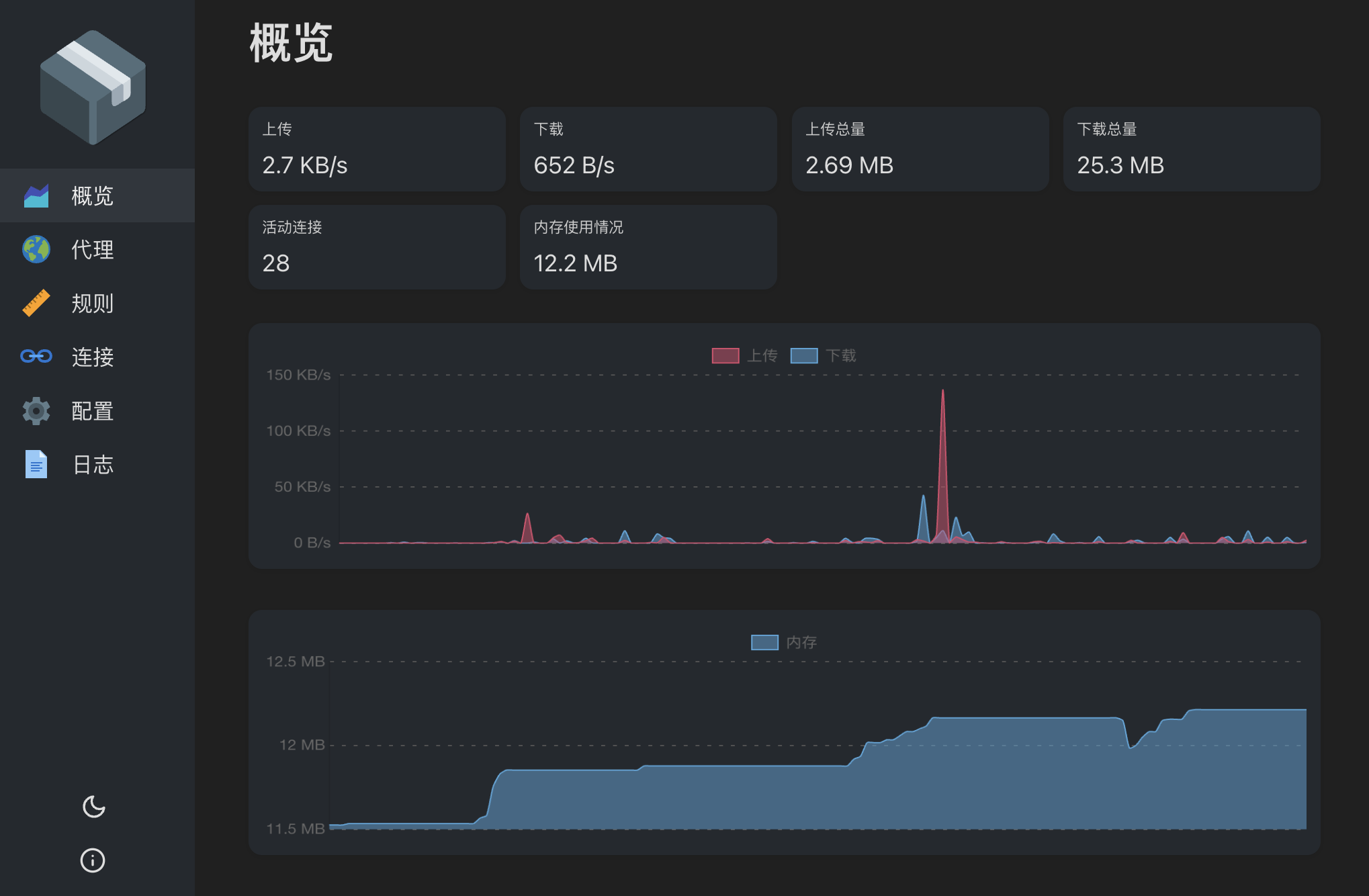Toggle the 内存 legend on the memory chart

764,642
